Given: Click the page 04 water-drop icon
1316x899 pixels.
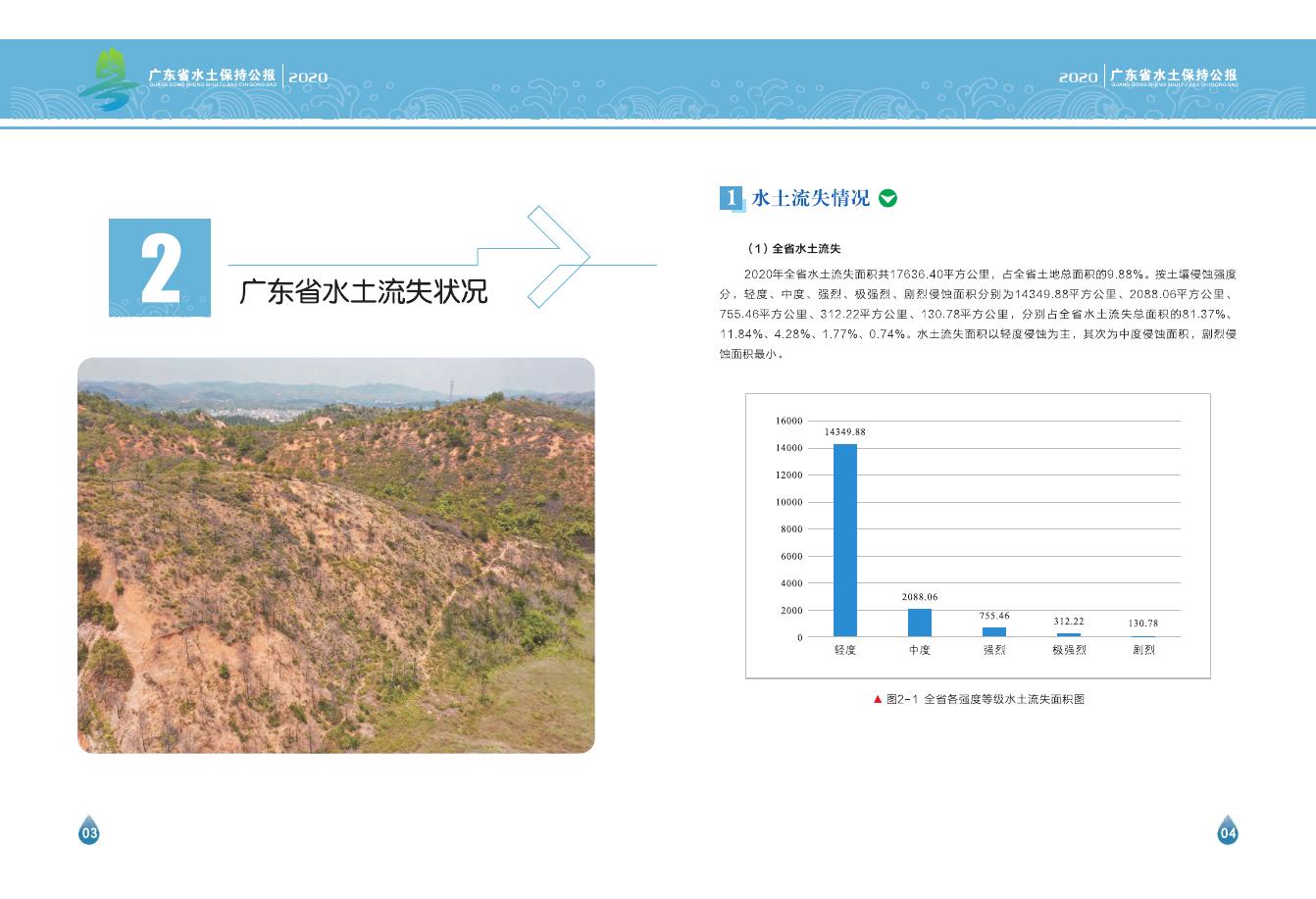Looking at the screenshot, I should pos(1228,830).
